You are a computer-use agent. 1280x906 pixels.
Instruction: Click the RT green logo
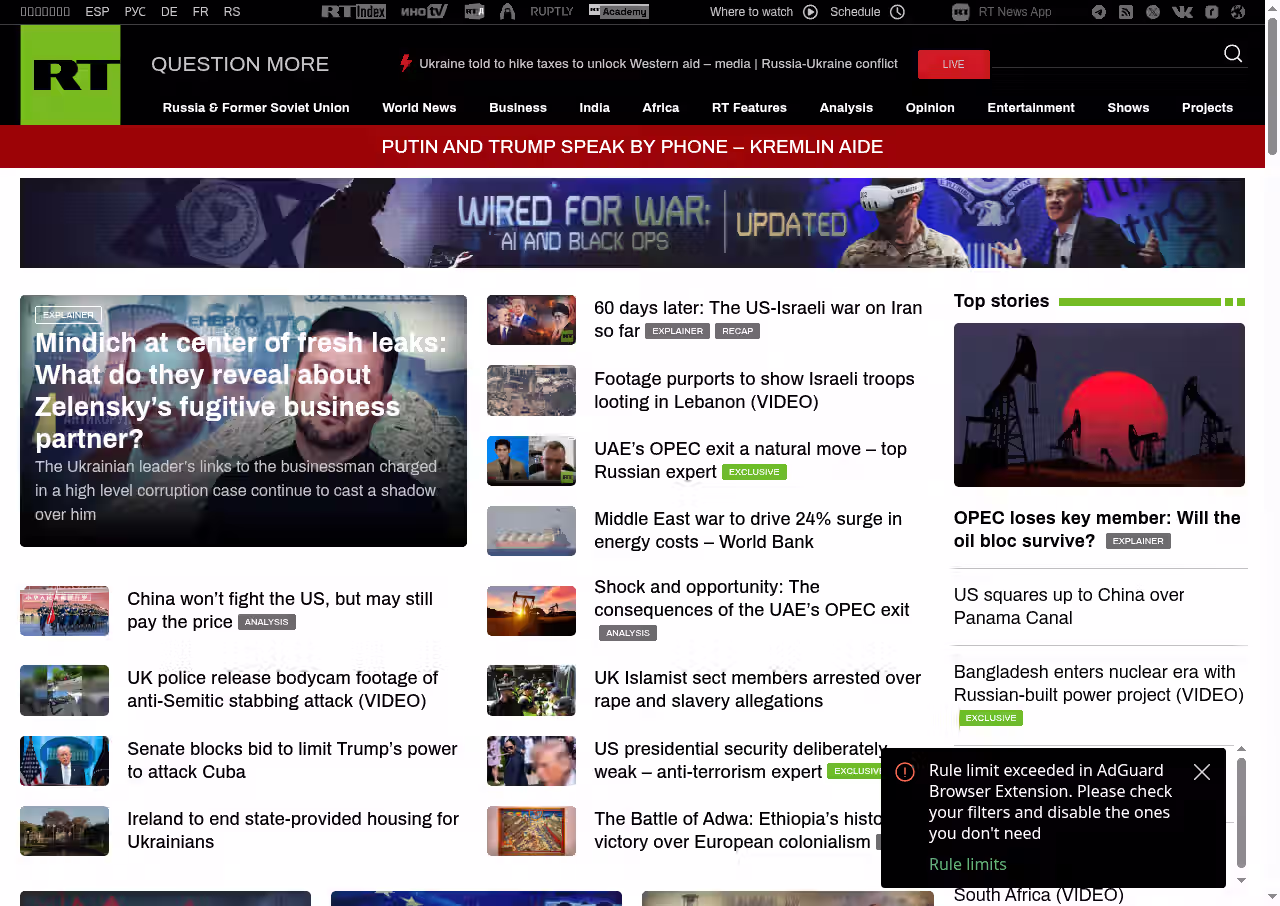[x=70, y=75]
